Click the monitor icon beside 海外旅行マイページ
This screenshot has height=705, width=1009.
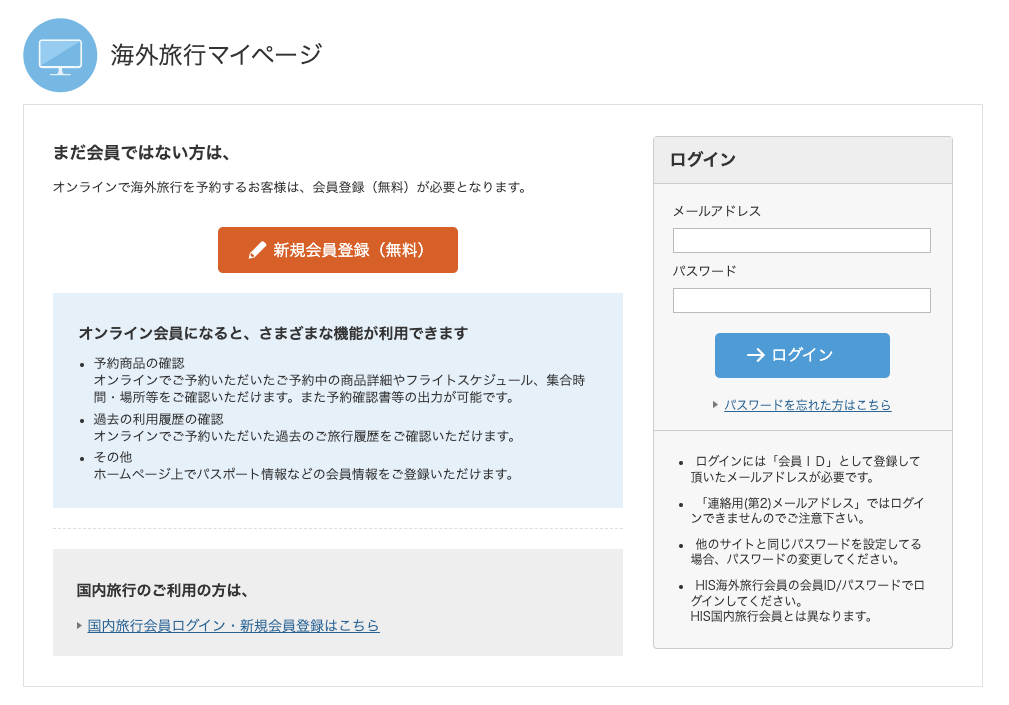[x=60, y=55]
